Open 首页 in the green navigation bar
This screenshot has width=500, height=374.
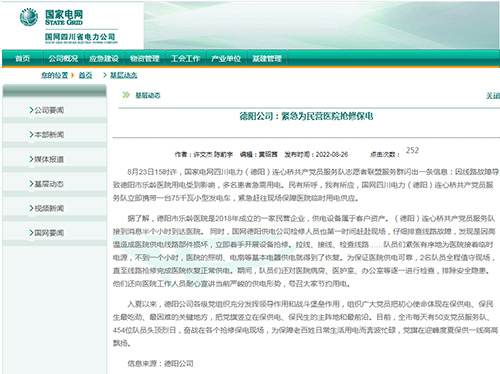pos(23,59)
